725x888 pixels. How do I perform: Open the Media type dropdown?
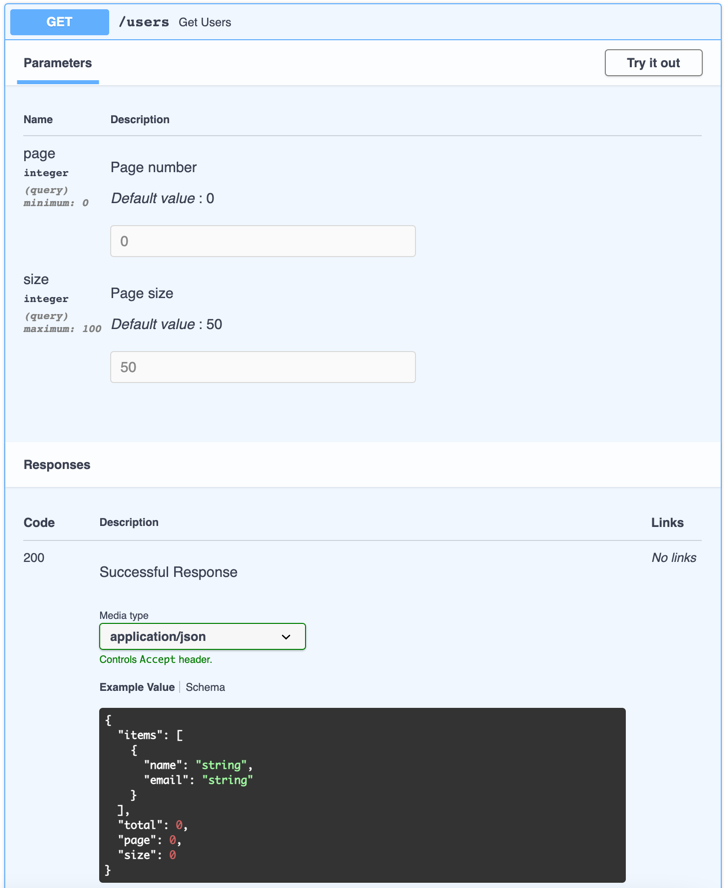coord(202,636)
